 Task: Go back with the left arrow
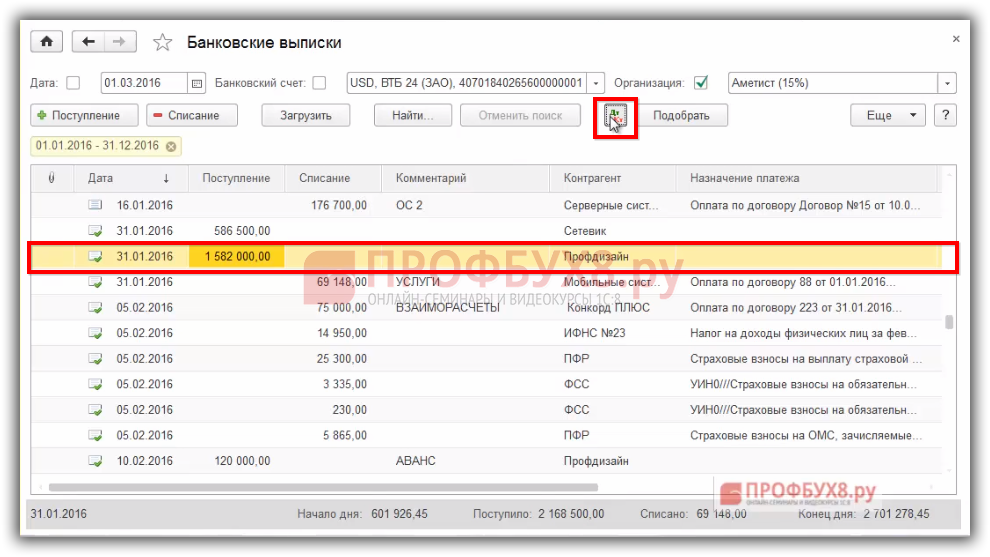tap(89, 42)
